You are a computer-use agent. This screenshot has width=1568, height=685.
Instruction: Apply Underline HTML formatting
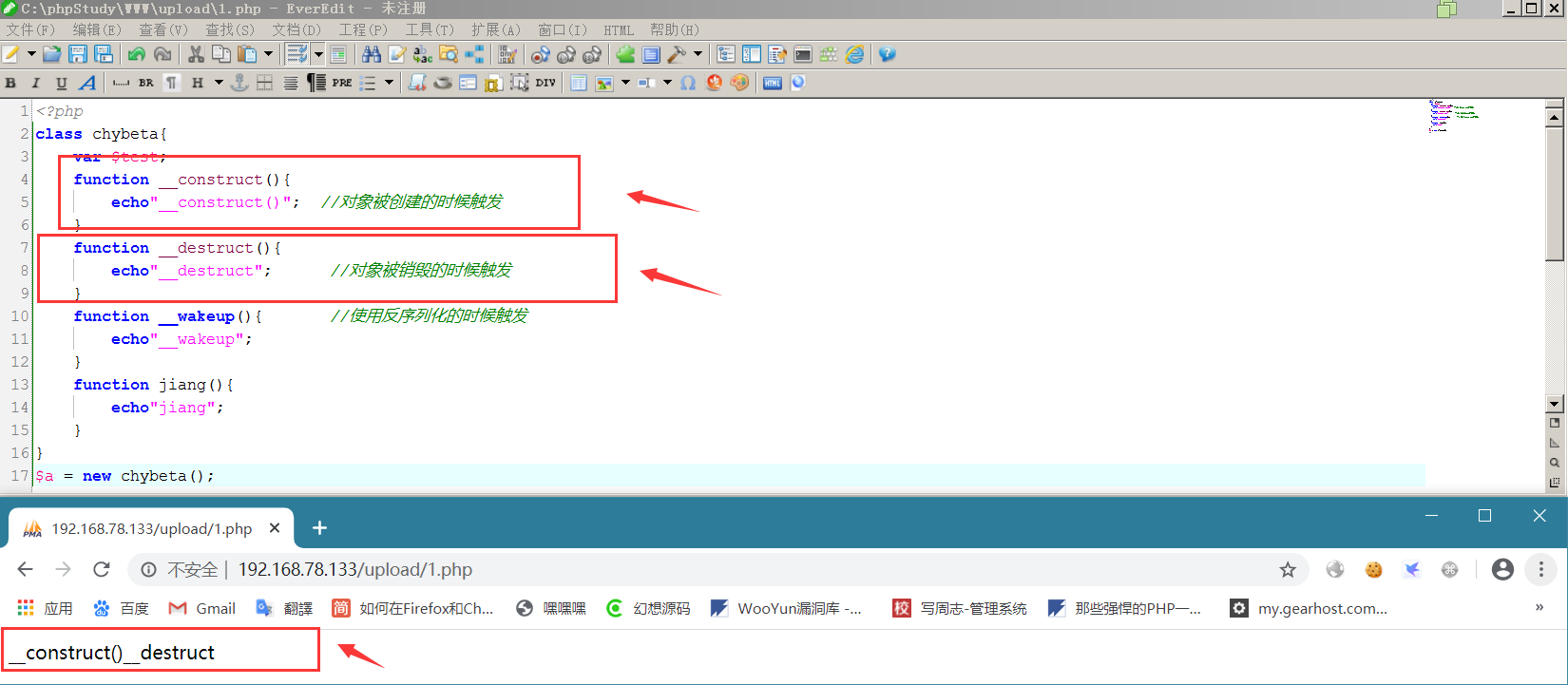(x=61, y=83)
